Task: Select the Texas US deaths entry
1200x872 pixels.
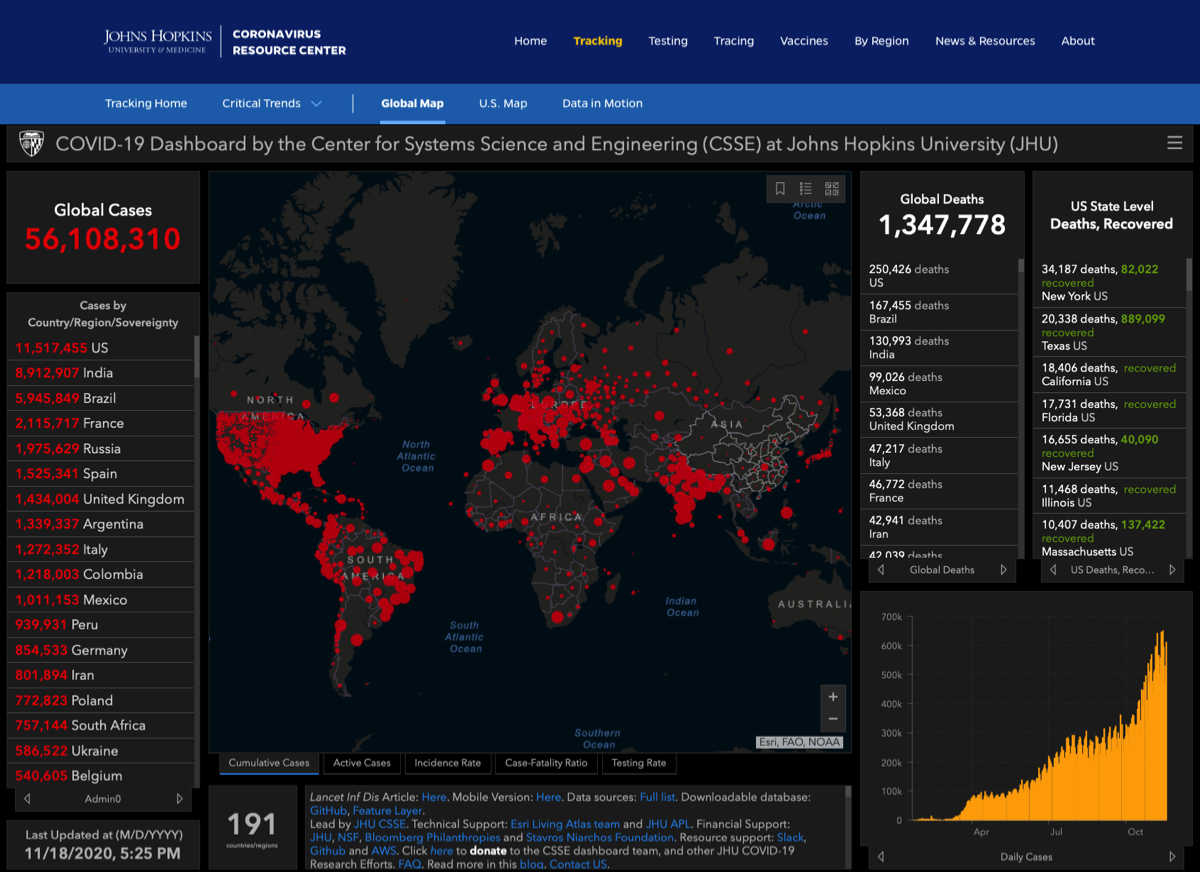Action: point(1111,332)
